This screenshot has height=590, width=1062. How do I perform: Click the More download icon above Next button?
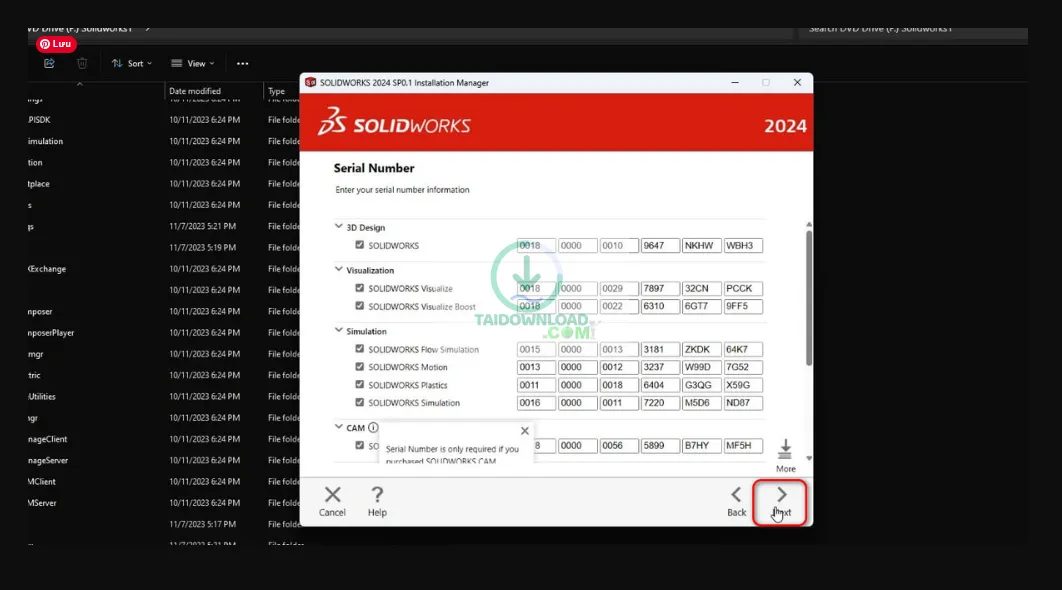(x=784, y=449)
